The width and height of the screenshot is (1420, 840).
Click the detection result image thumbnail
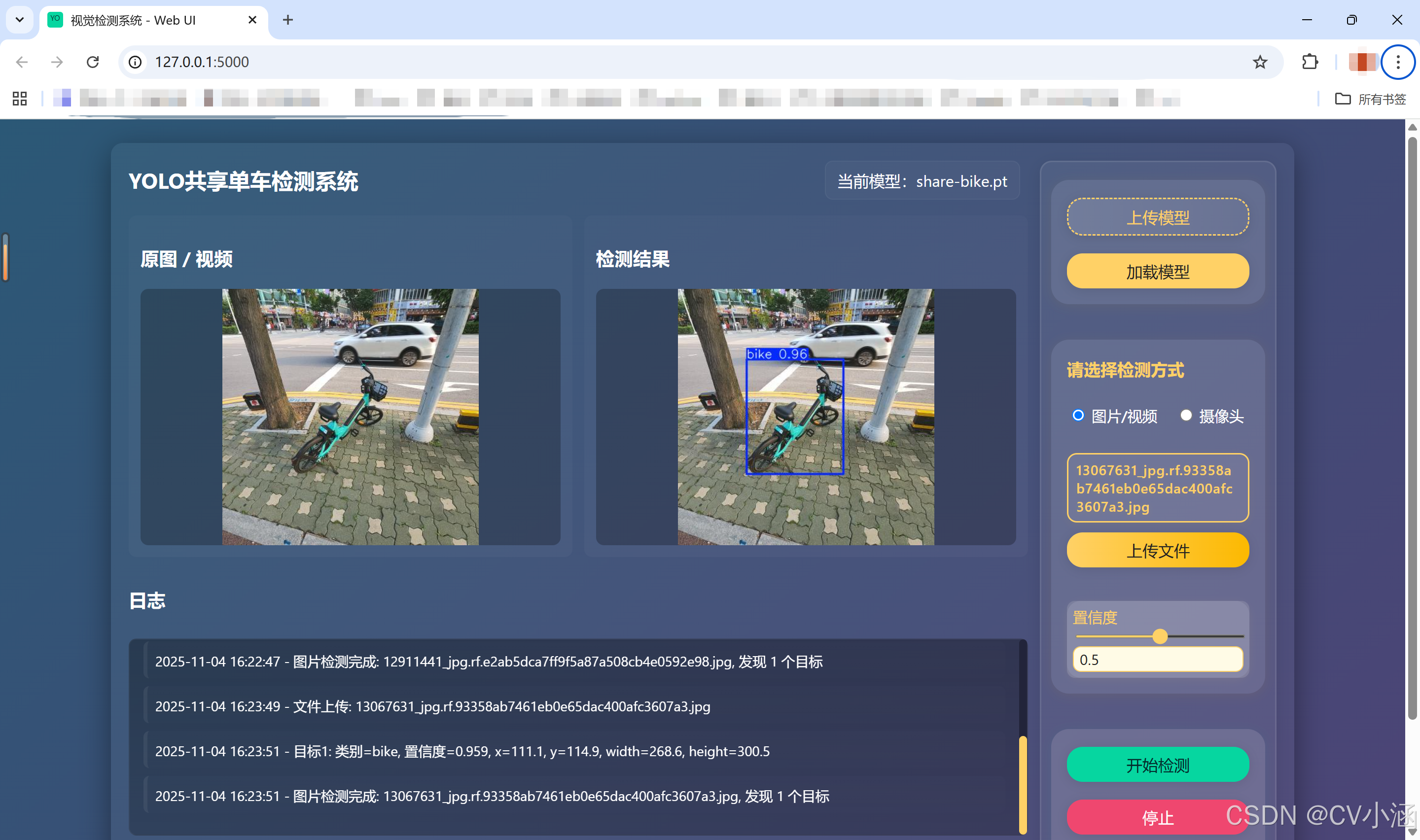click(805, 417)
